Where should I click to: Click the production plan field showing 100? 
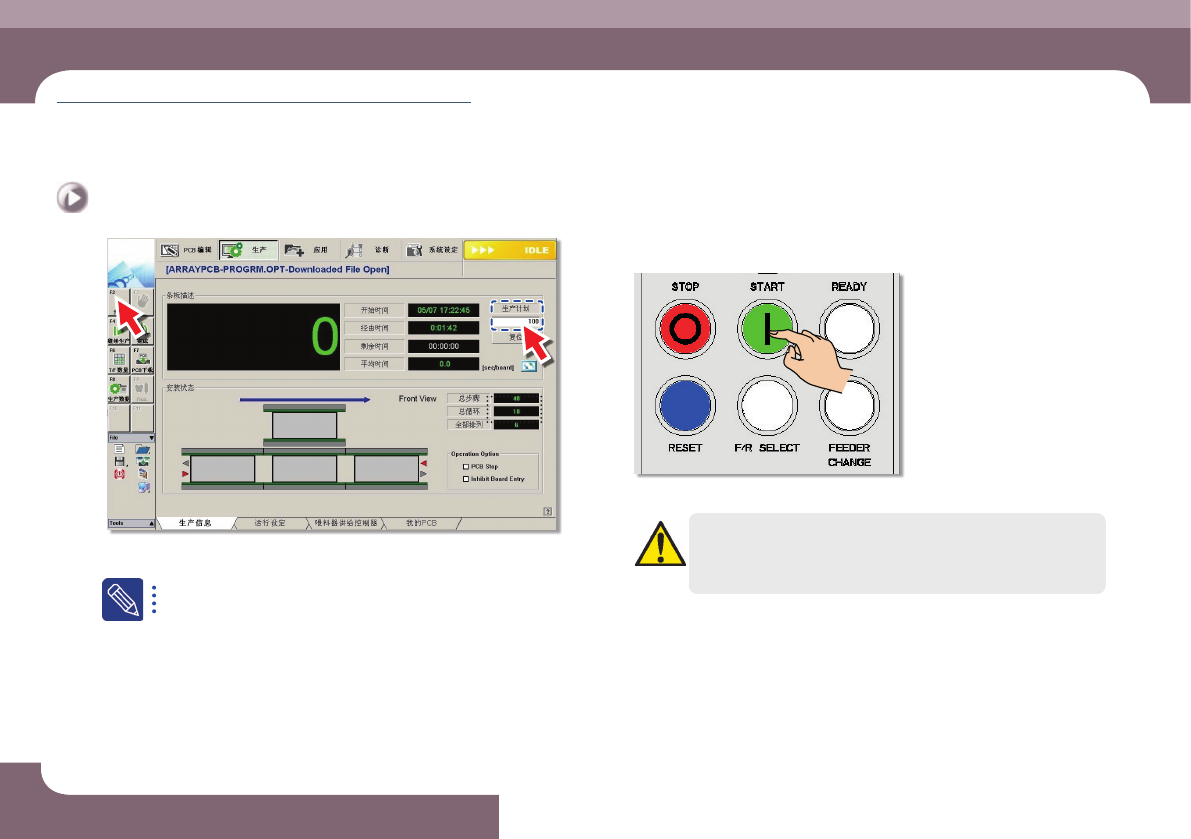[x=517, y=322]
